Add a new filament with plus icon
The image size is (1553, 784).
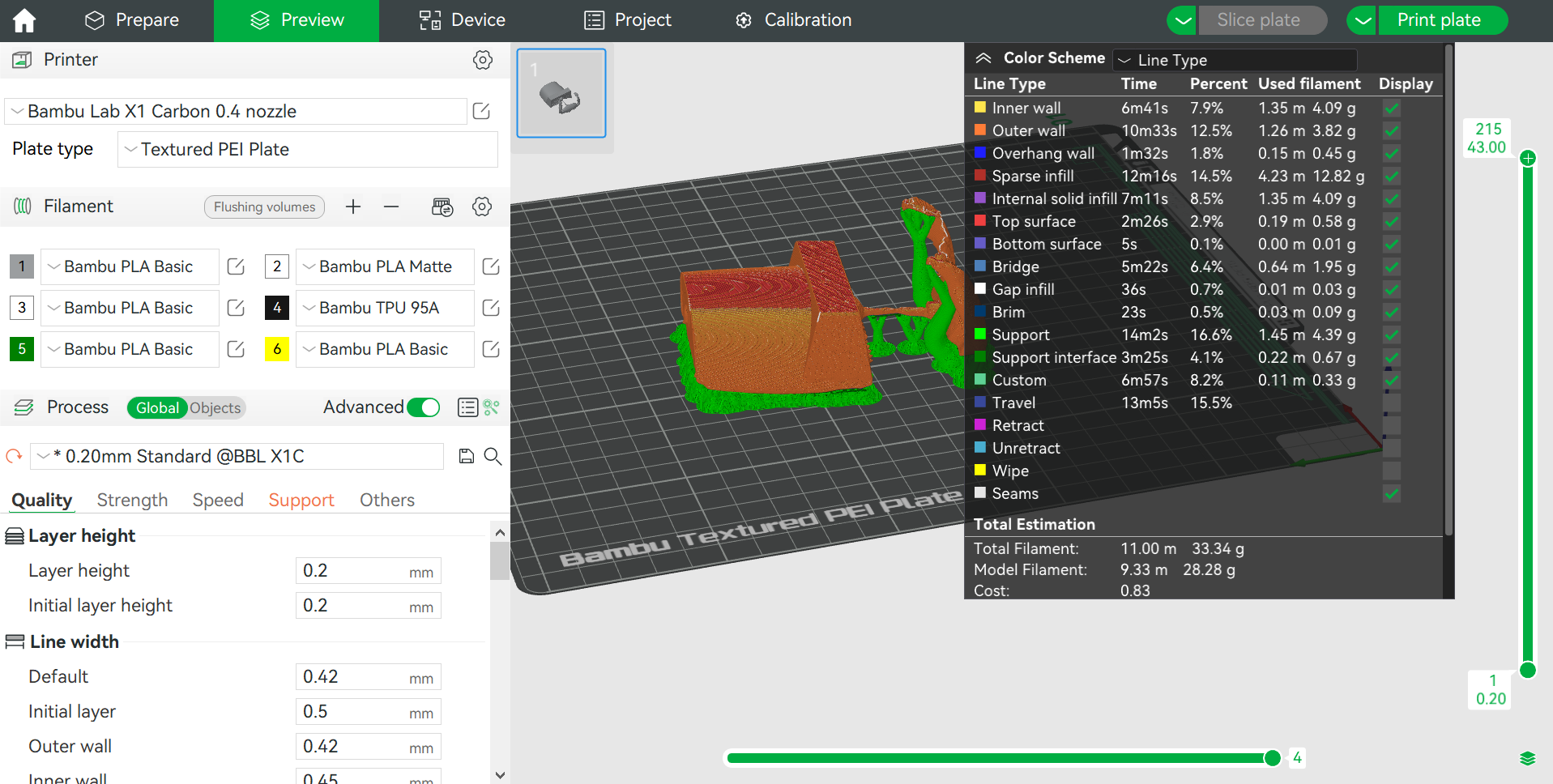353,207
